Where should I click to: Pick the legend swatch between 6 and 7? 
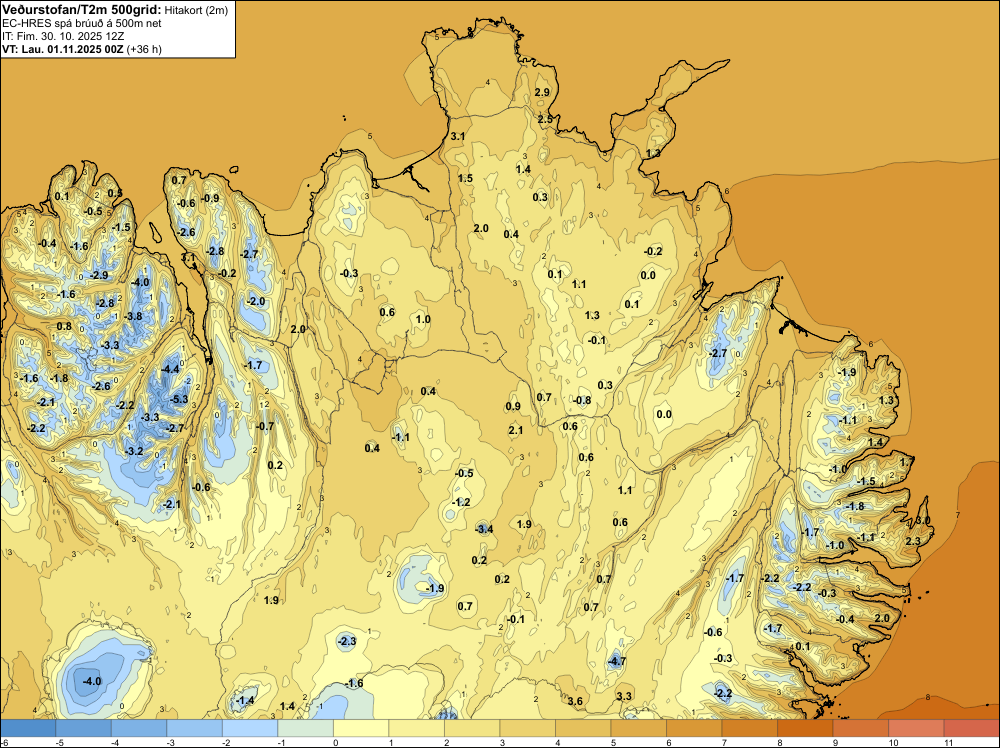pyautogui.click(x=694, y=728)
